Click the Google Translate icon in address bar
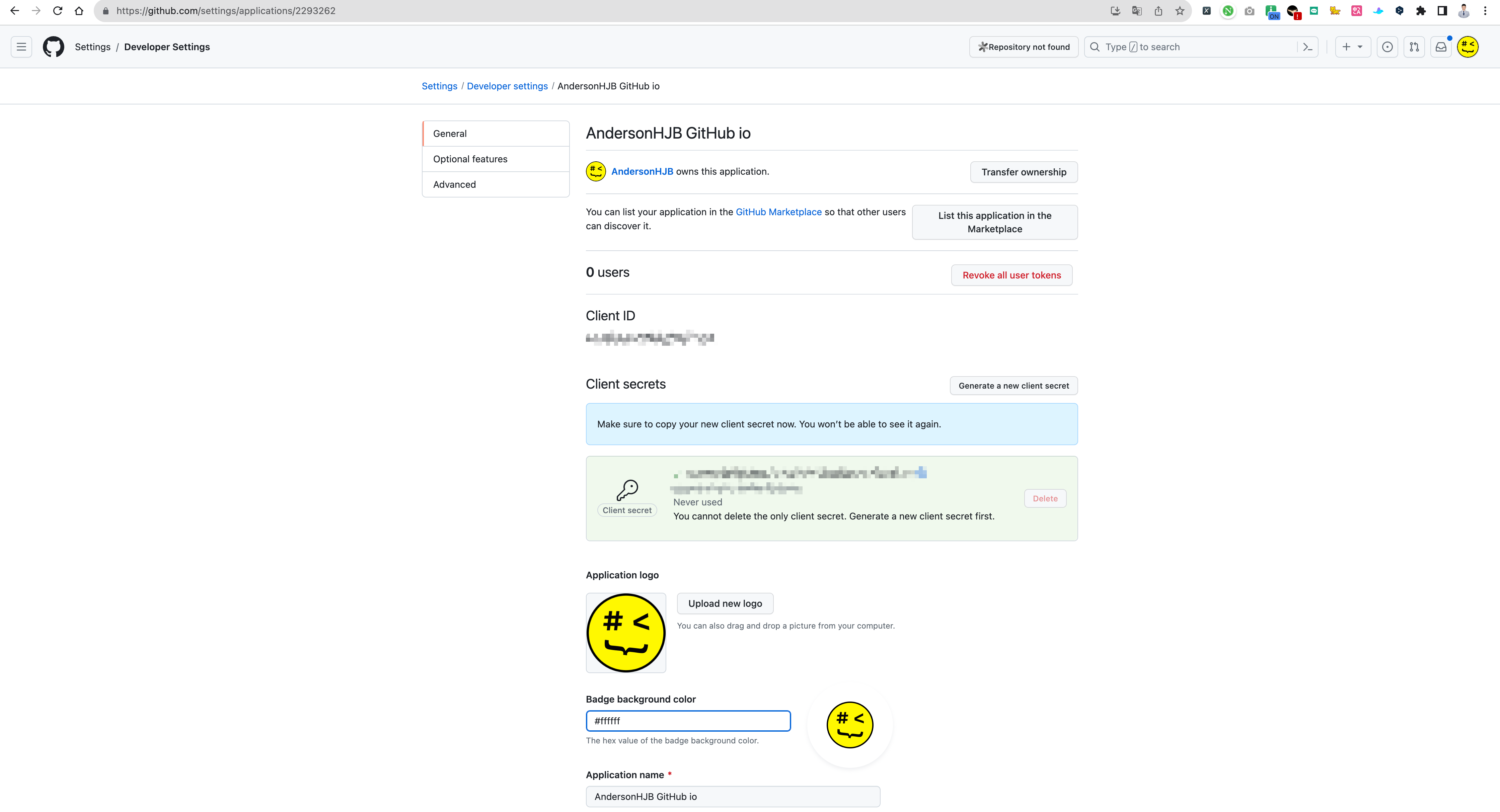1500x812 pixels. 1137,10
